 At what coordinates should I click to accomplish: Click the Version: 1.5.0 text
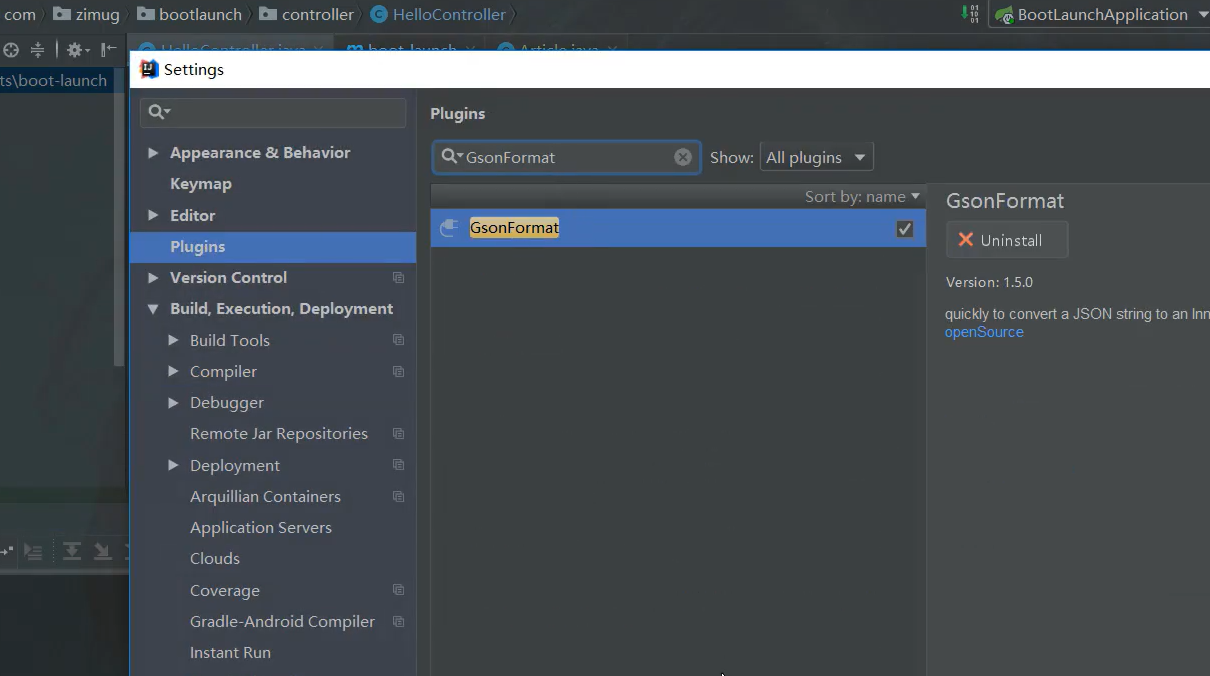click(989, 283)
